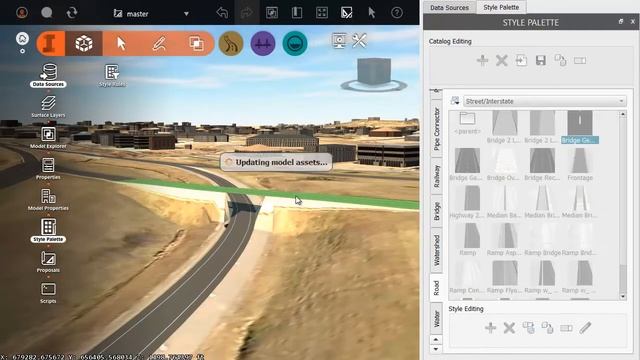Screen dimensions: 640x360
Task: Open Scripts tool
Action: tap(48, 293)
